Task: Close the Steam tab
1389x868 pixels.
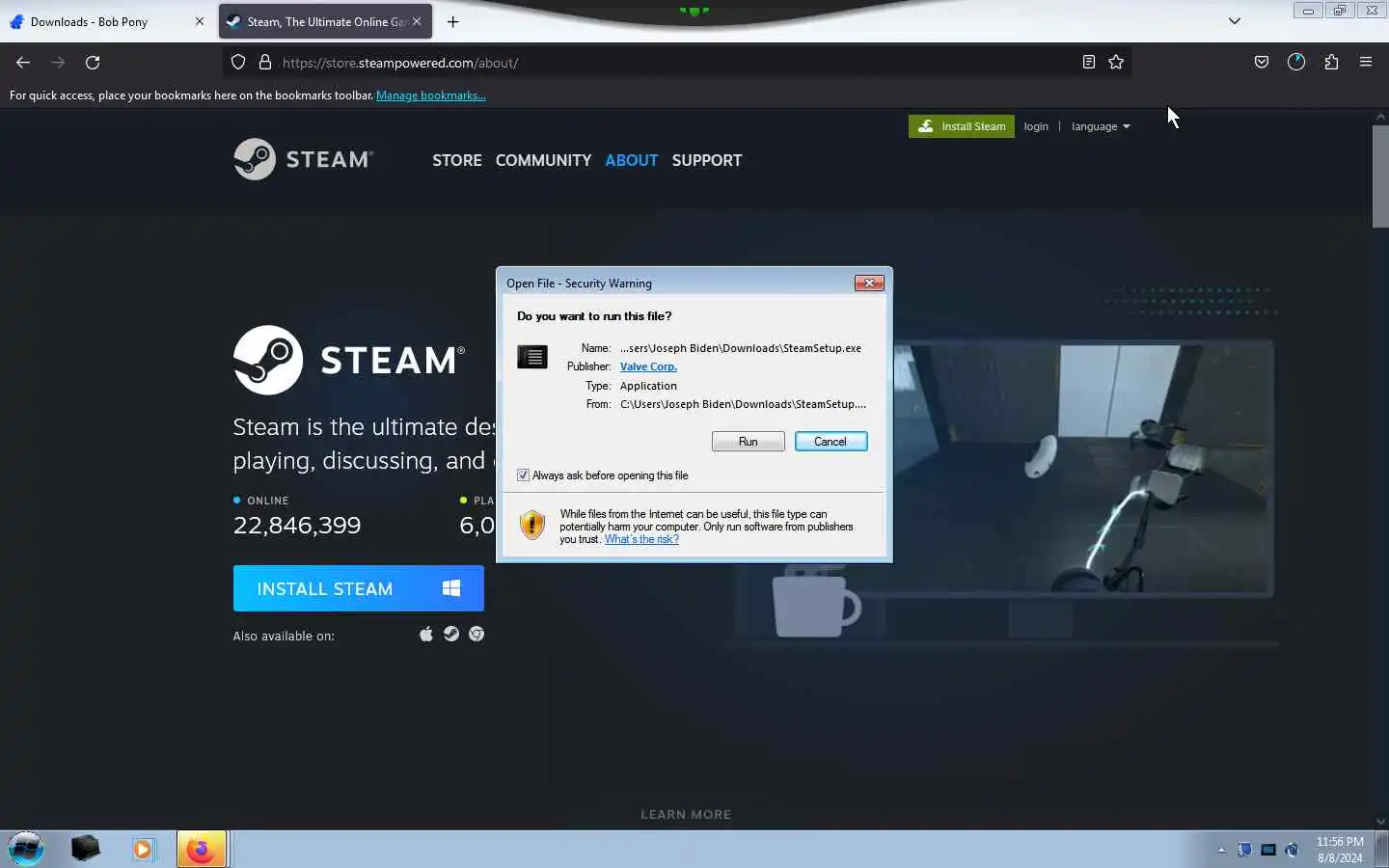Action: (x=417, y=21)
